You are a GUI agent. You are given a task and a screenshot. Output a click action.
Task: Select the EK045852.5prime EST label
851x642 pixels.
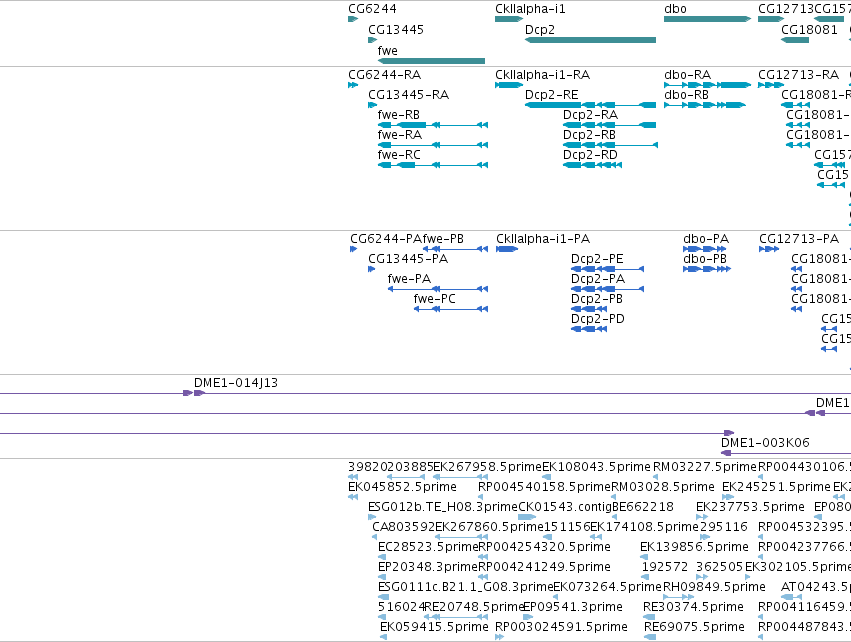click(402, 487)
